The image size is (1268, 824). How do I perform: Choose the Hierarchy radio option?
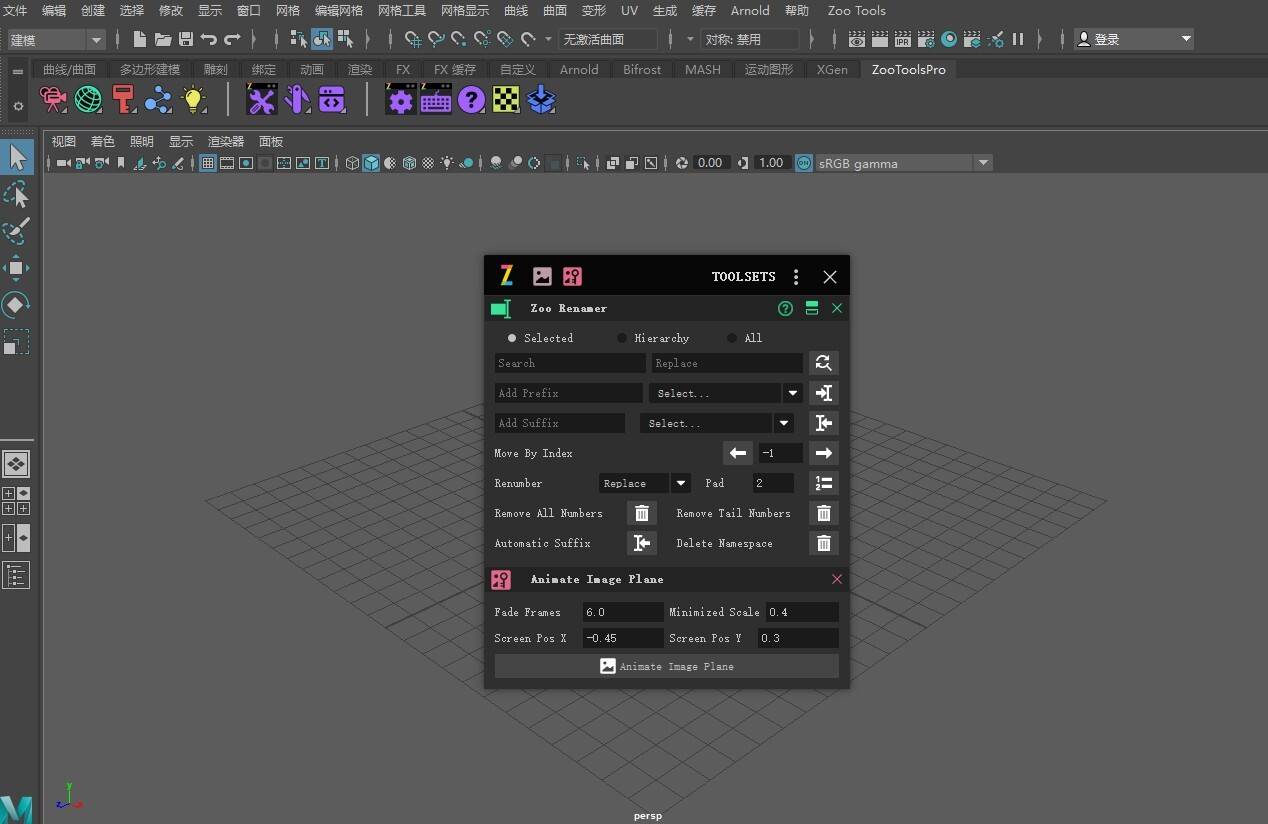621,338
